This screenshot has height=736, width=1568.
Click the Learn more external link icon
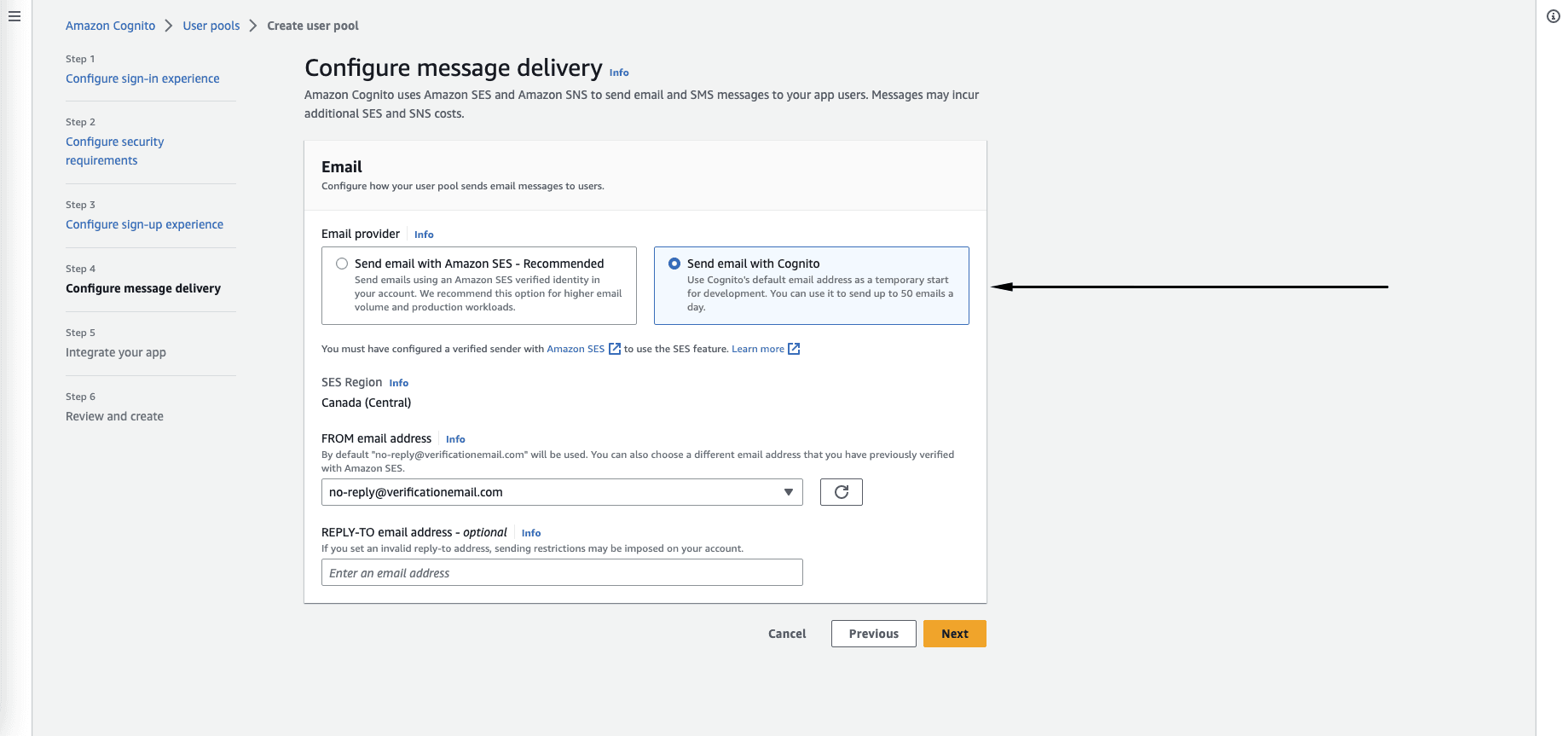[x=794, y=349]
